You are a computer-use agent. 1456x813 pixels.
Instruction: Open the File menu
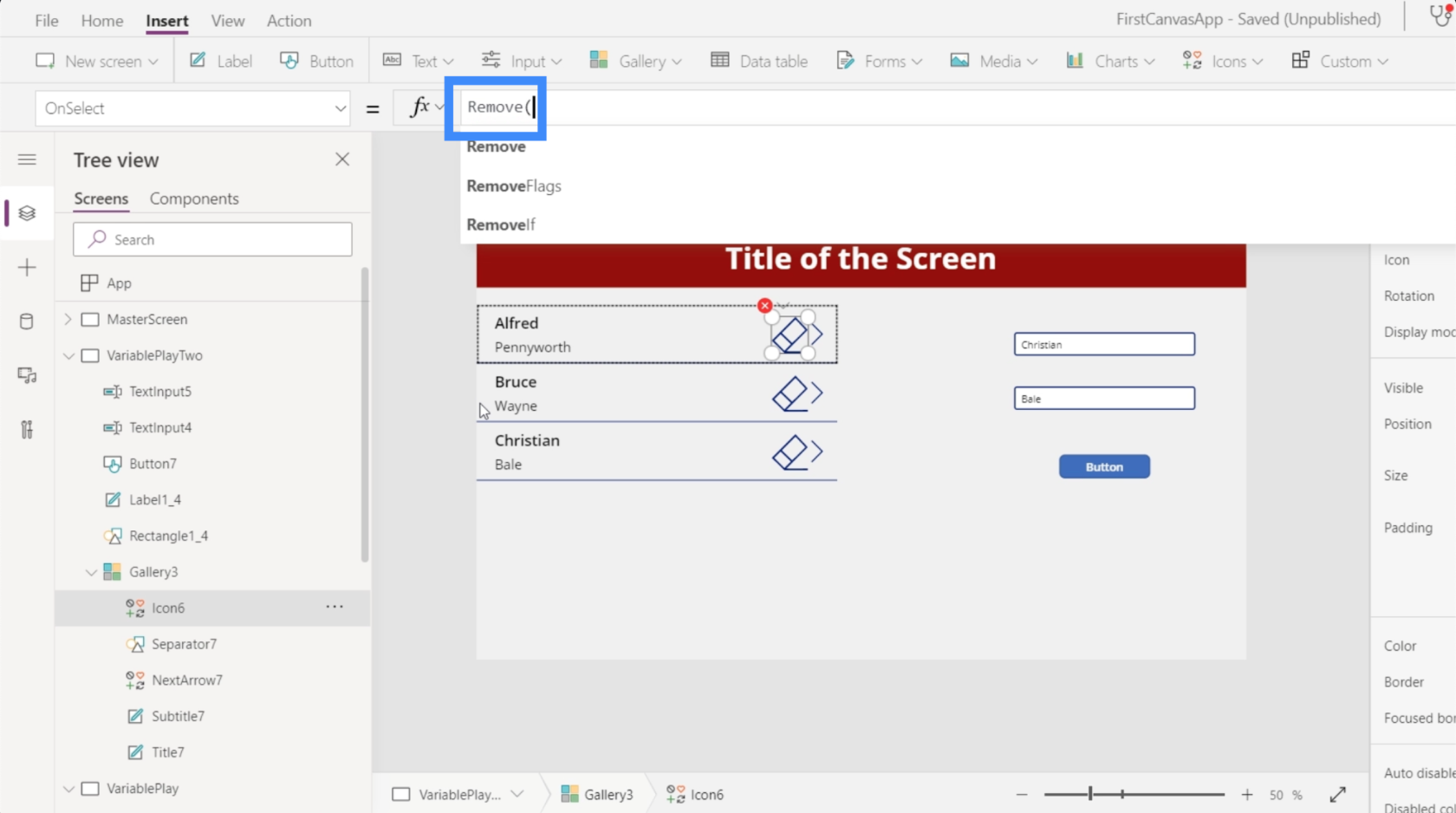pos(47,20)
